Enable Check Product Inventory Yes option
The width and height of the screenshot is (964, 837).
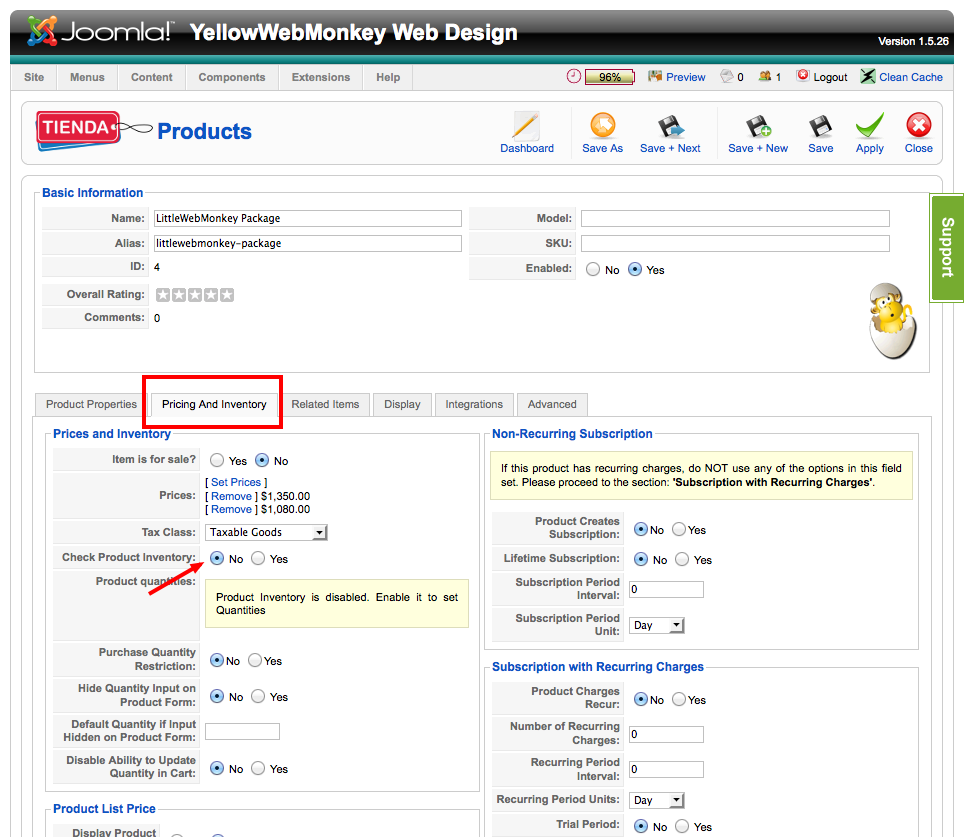(258, 559)
